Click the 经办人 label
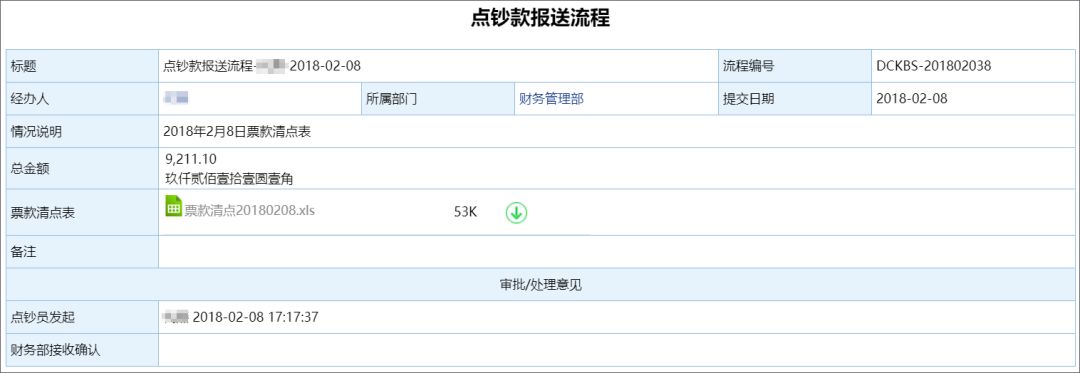 coord(30,98)
